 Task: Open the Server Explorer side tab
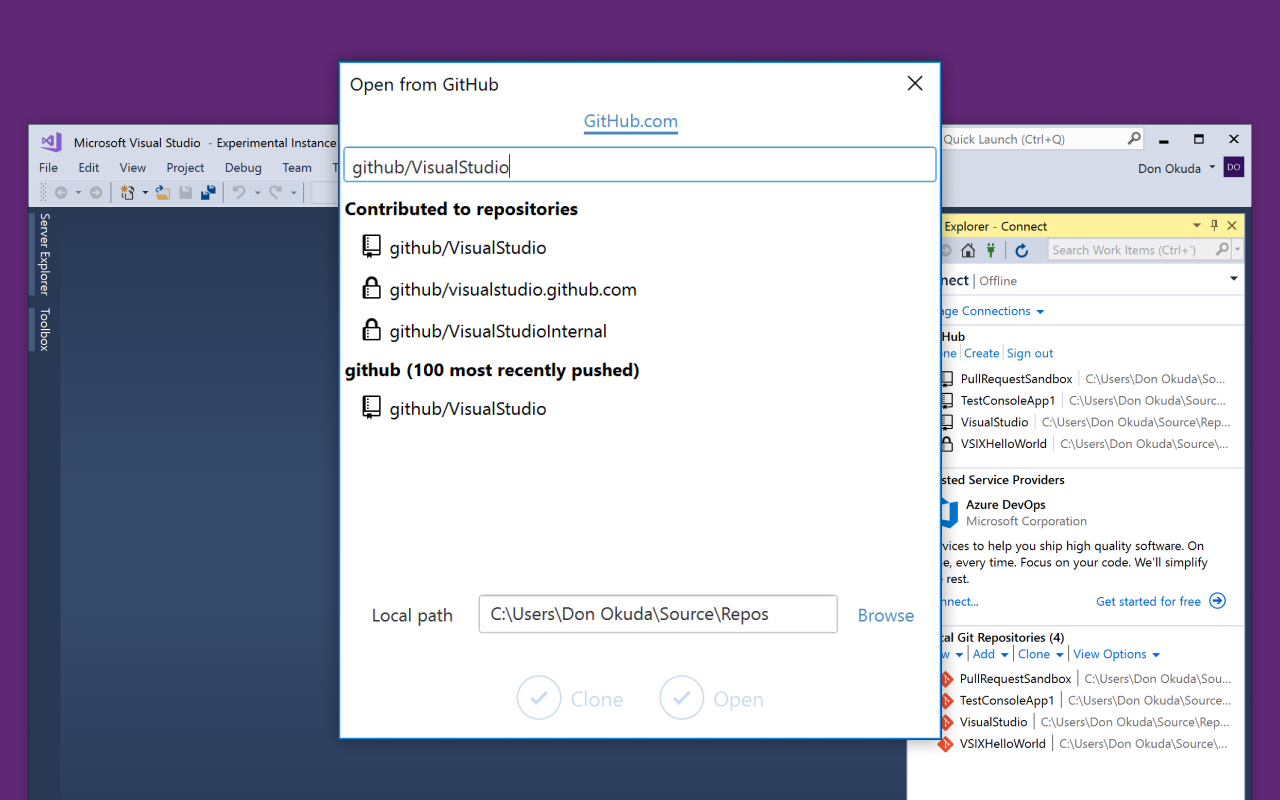[x=44, y=254]
